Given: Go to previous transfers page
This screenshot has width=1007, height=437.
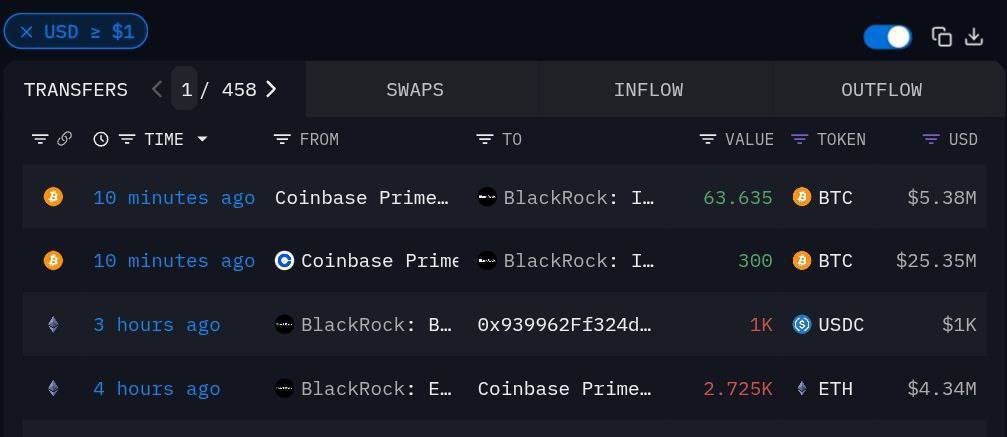Looking at the screenshot, I should tap(157, 89).
